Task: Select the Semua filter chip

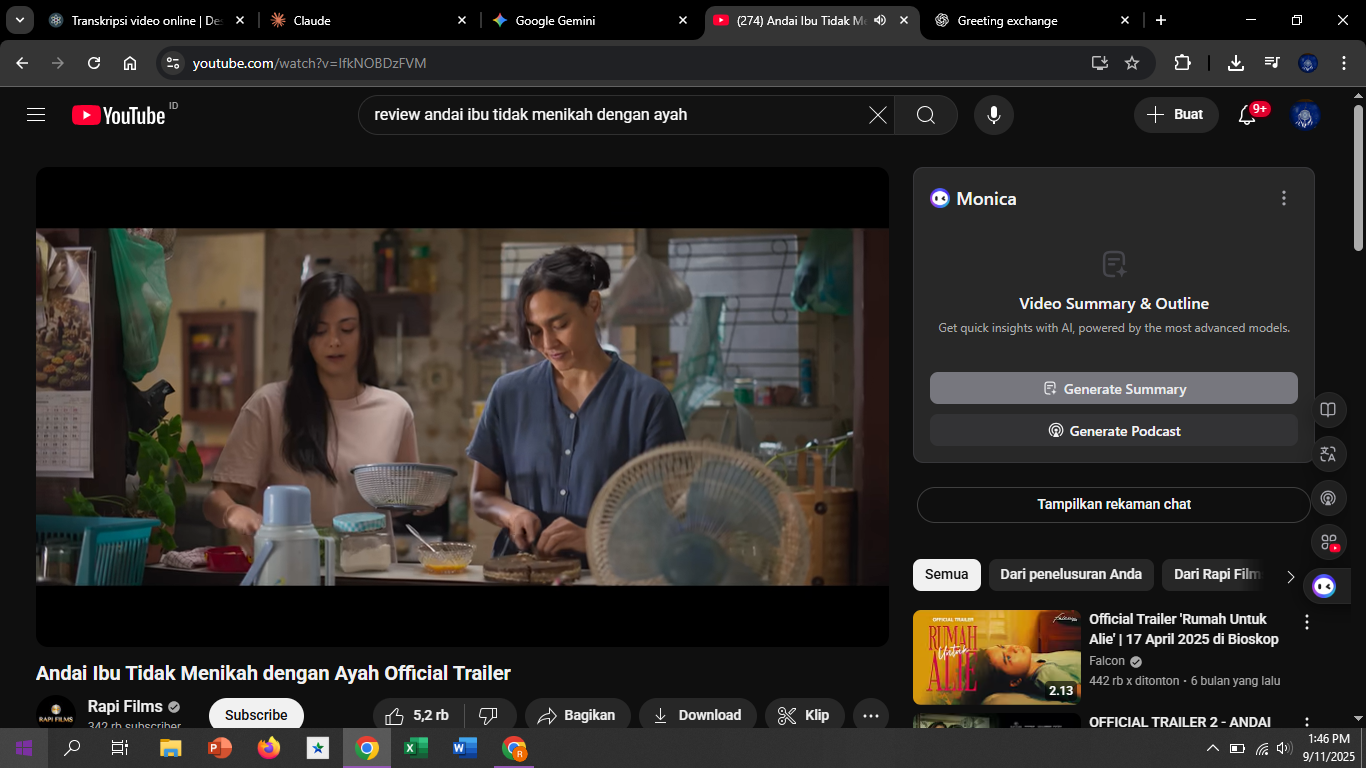Action: pos(946,575)
